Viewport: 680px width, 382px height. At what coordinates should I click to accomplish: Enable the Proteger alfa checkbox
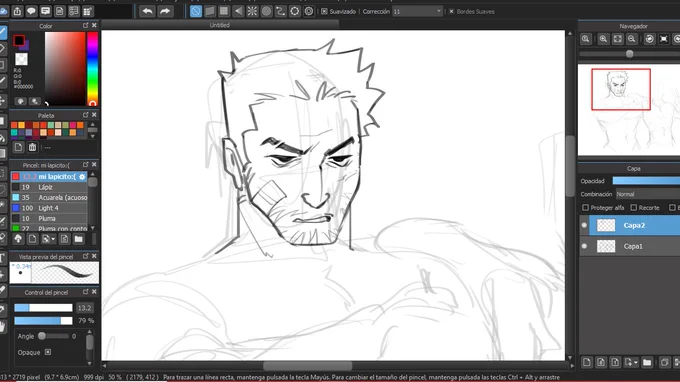[x=585, y=208]
